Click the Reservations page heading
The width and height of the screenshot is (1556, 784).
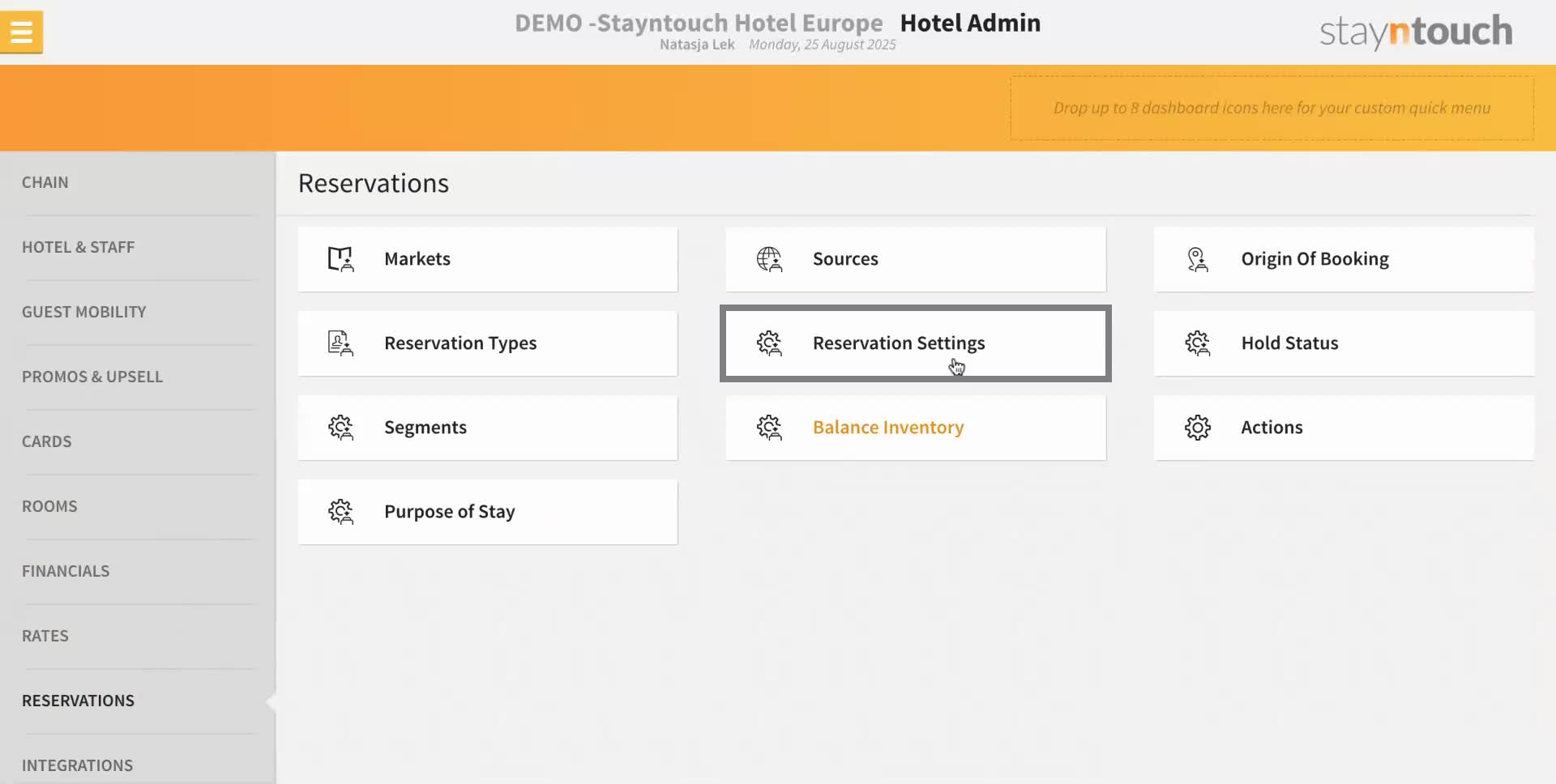(x=374, y=184)
